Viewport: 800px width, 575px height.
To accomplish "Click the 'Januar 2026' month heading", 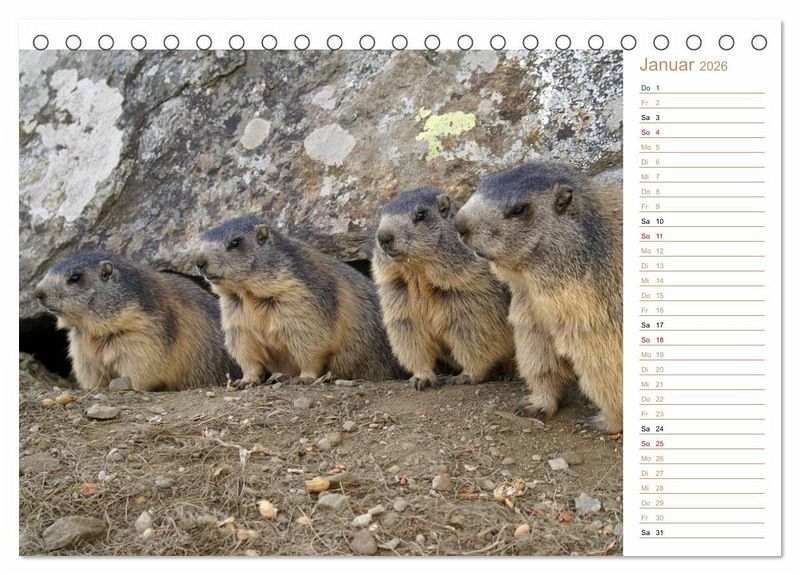I will 683,65.
